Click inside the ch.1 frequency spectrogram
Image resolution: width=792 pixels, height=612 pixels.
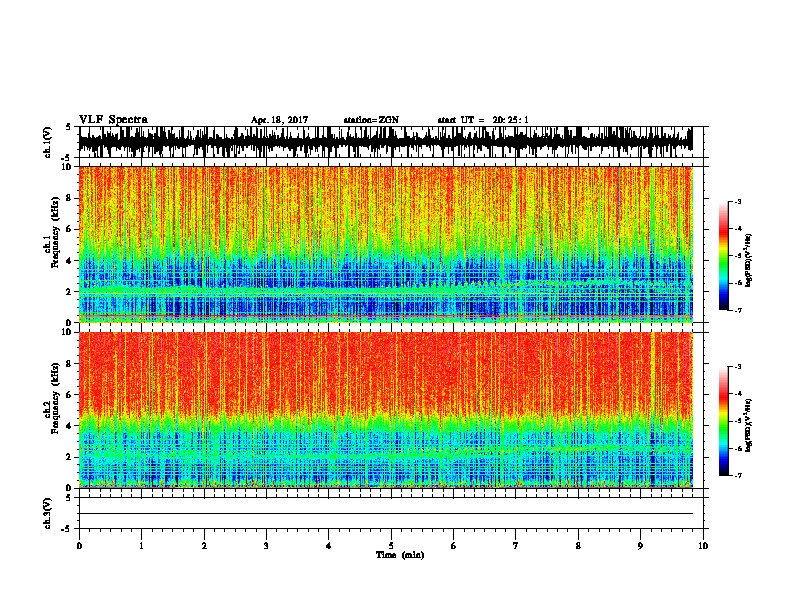tap(386, 244)
